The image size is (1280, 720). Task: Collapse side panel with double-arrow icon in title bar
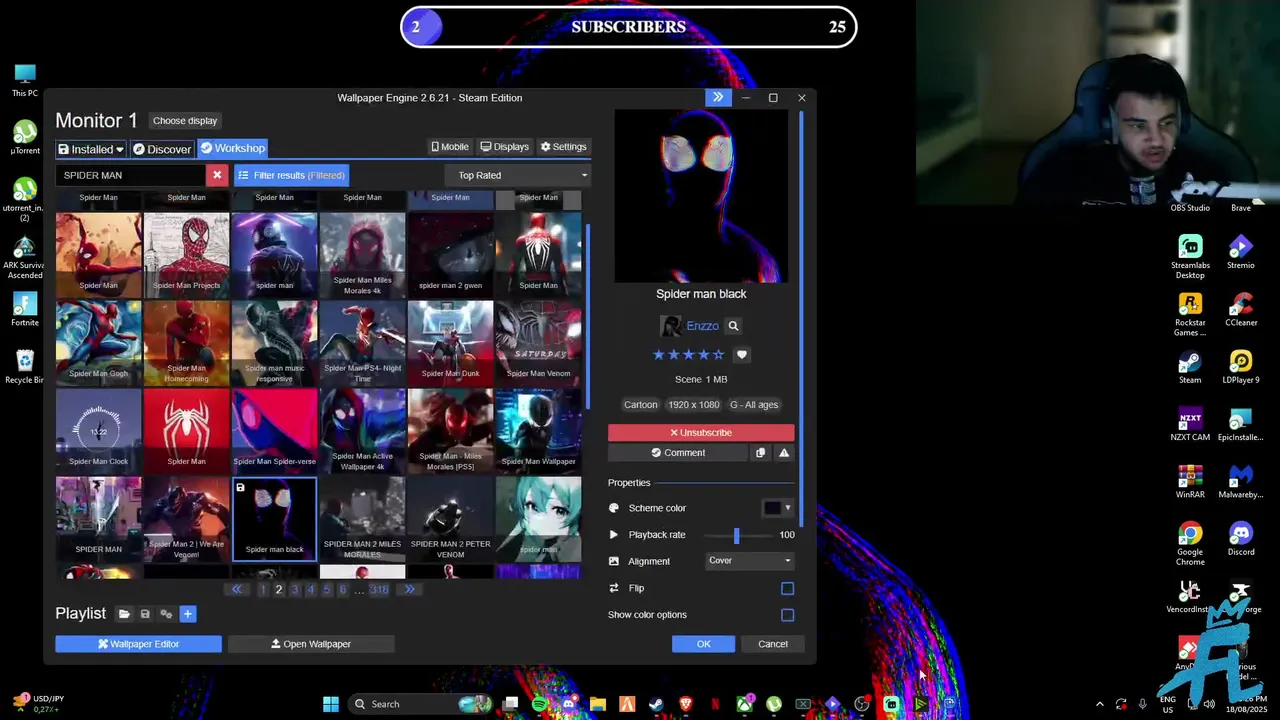coord(718,97)
